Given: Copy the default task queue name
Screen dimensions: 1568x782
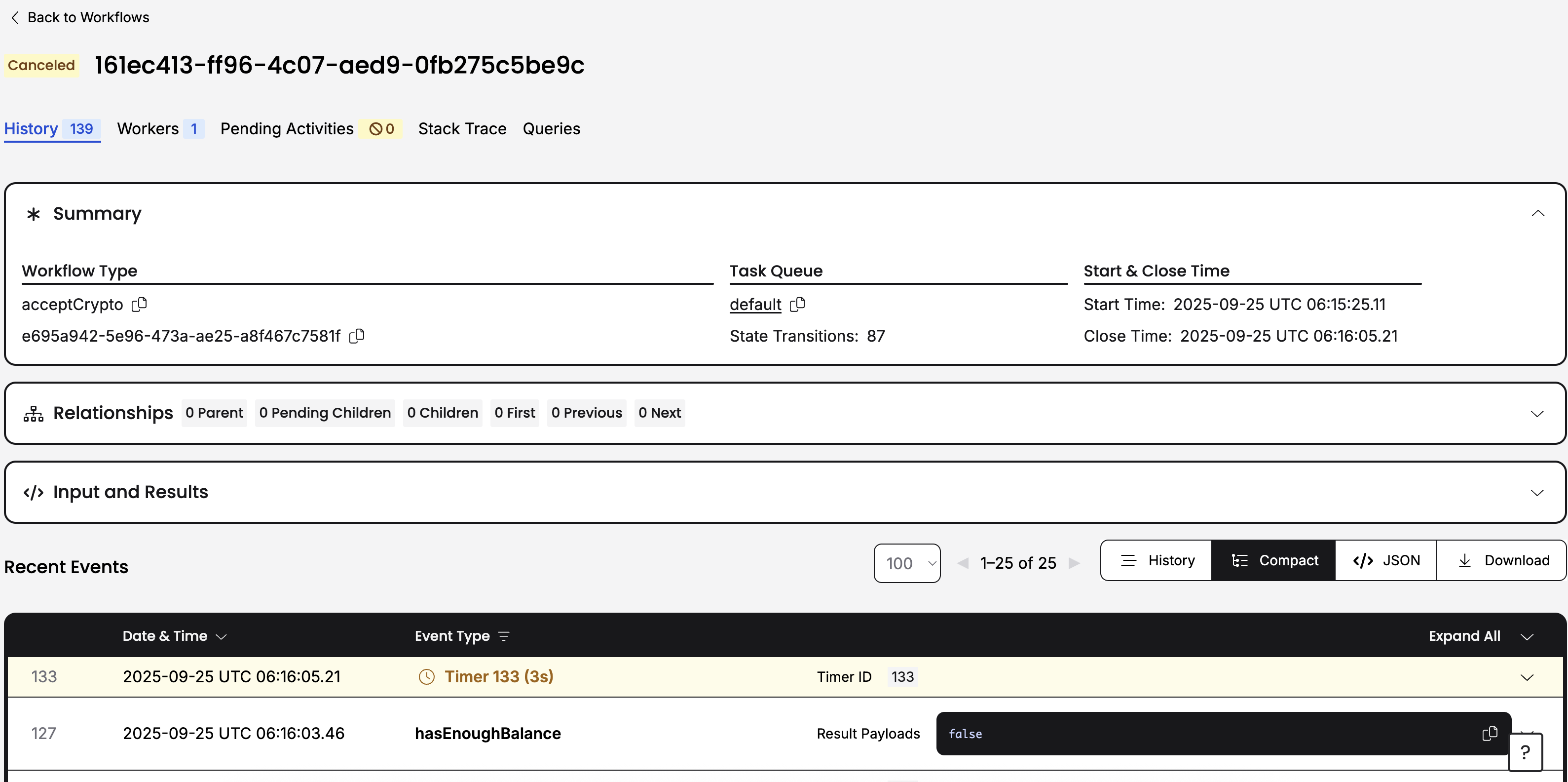Looking at the screenshot, I should pyautogui.click(x=797, y=304).
